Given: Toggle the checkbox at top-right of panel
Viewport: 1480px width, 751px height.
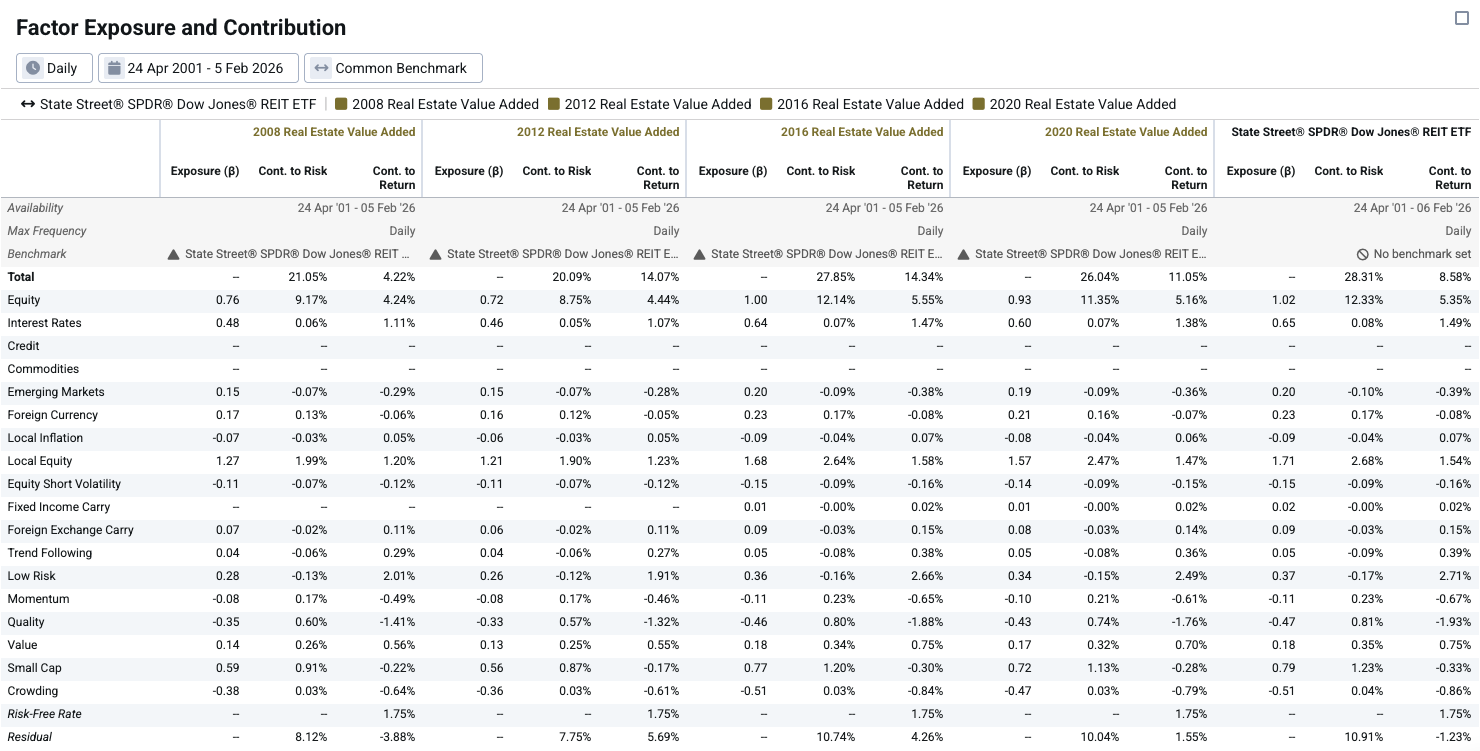Looking at the screenshot, I should point(1461,18).
